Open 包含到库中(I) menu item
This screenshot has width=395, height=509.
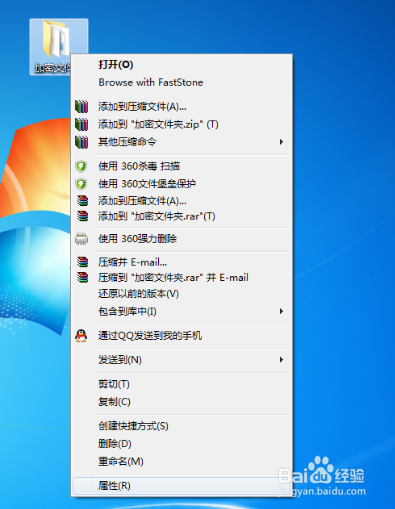coord(182,311)
